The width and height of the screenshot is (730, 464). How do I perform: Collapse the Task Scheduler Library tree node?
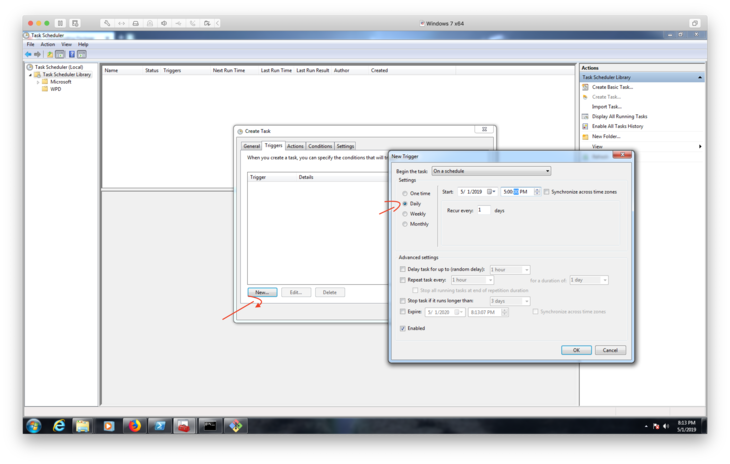(30, 75)
